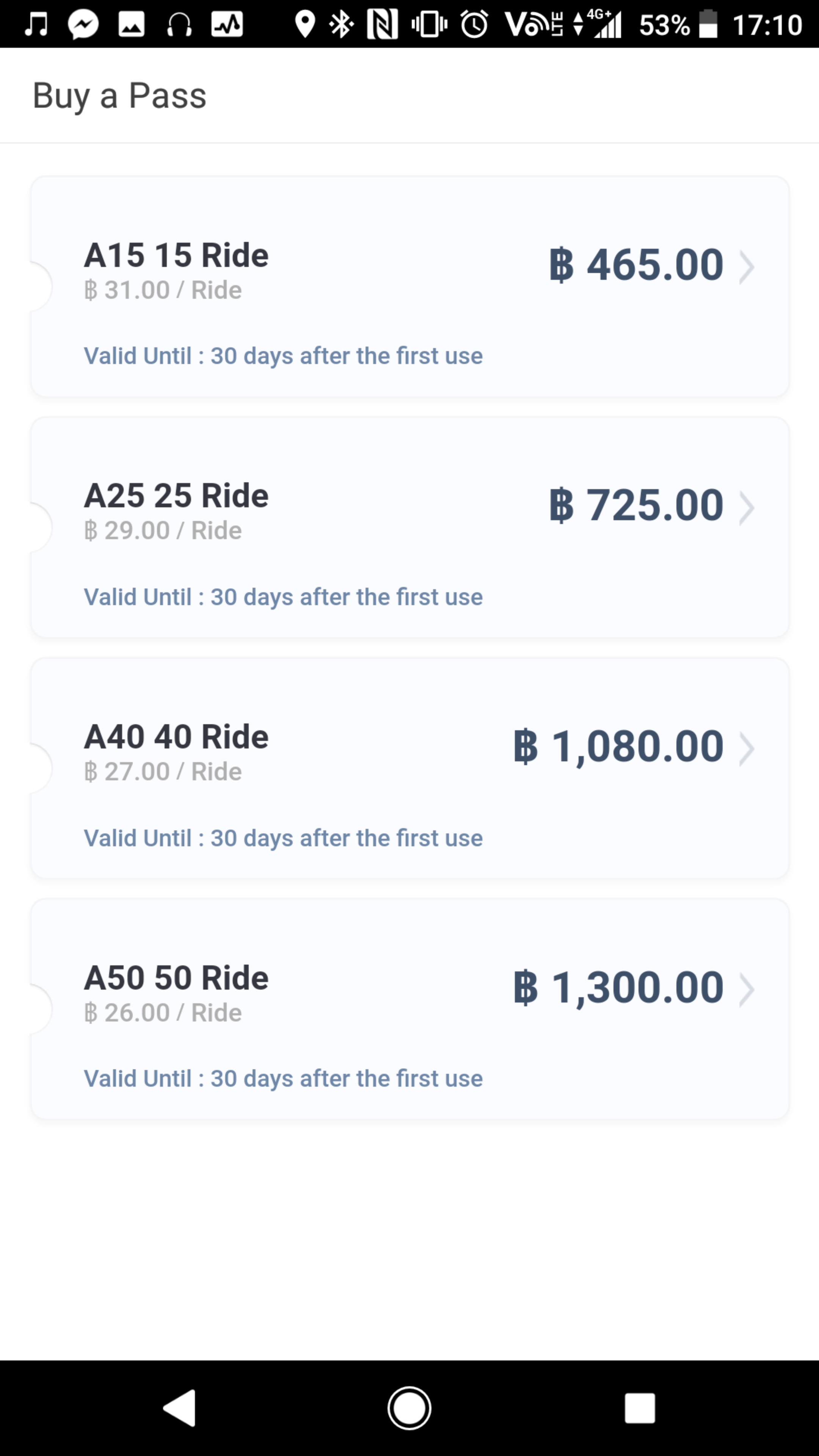Tap the battery indicator icon

(x=708, y=24)
